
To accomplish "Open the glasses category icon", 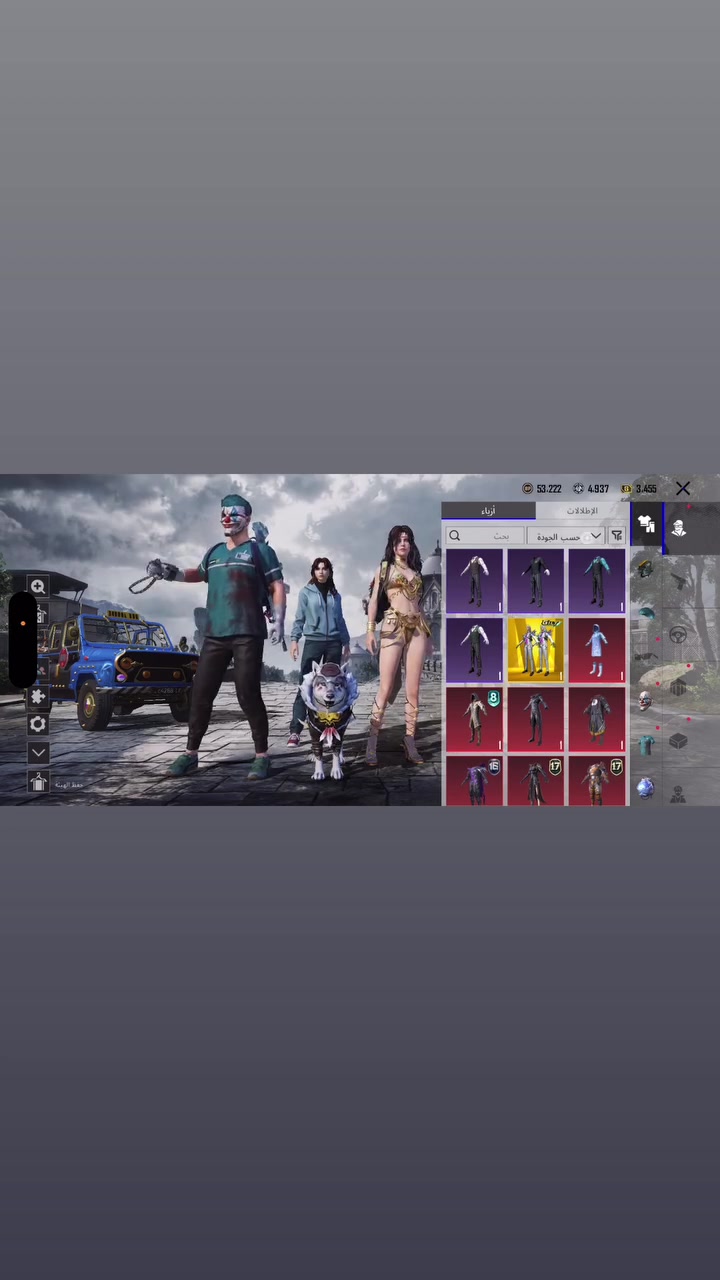I will 645,657.
